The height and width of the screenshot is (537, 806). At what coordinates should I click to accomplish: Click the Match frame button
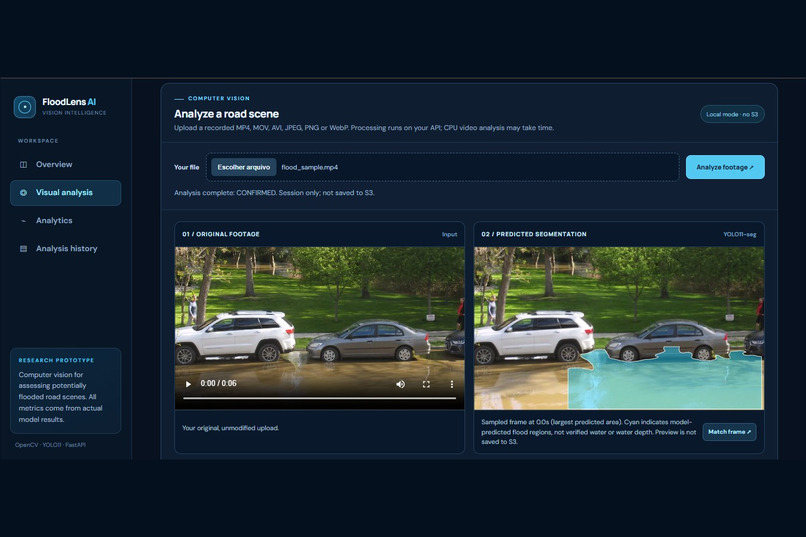tap(729, 432)
